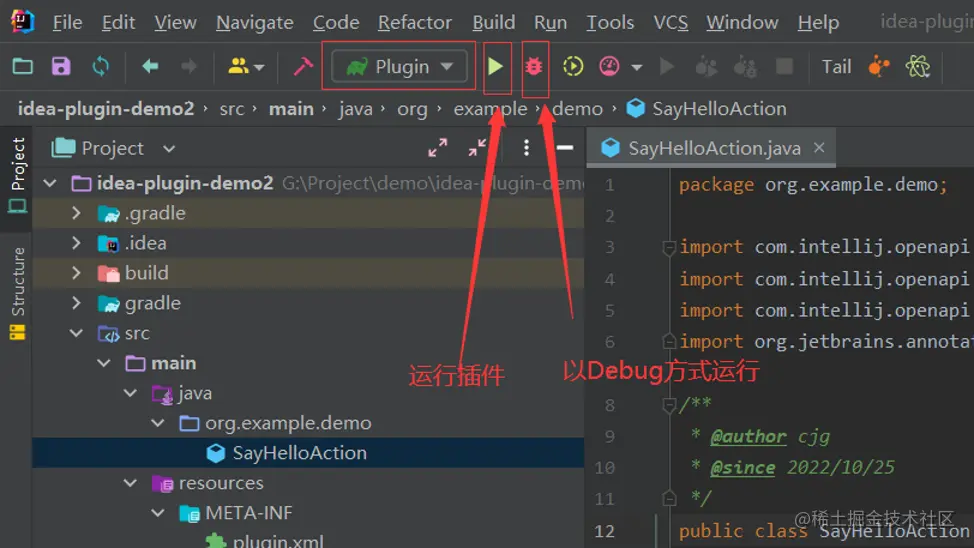Click the Tail toolbar button
974x548 pixels.
[836, 66]
